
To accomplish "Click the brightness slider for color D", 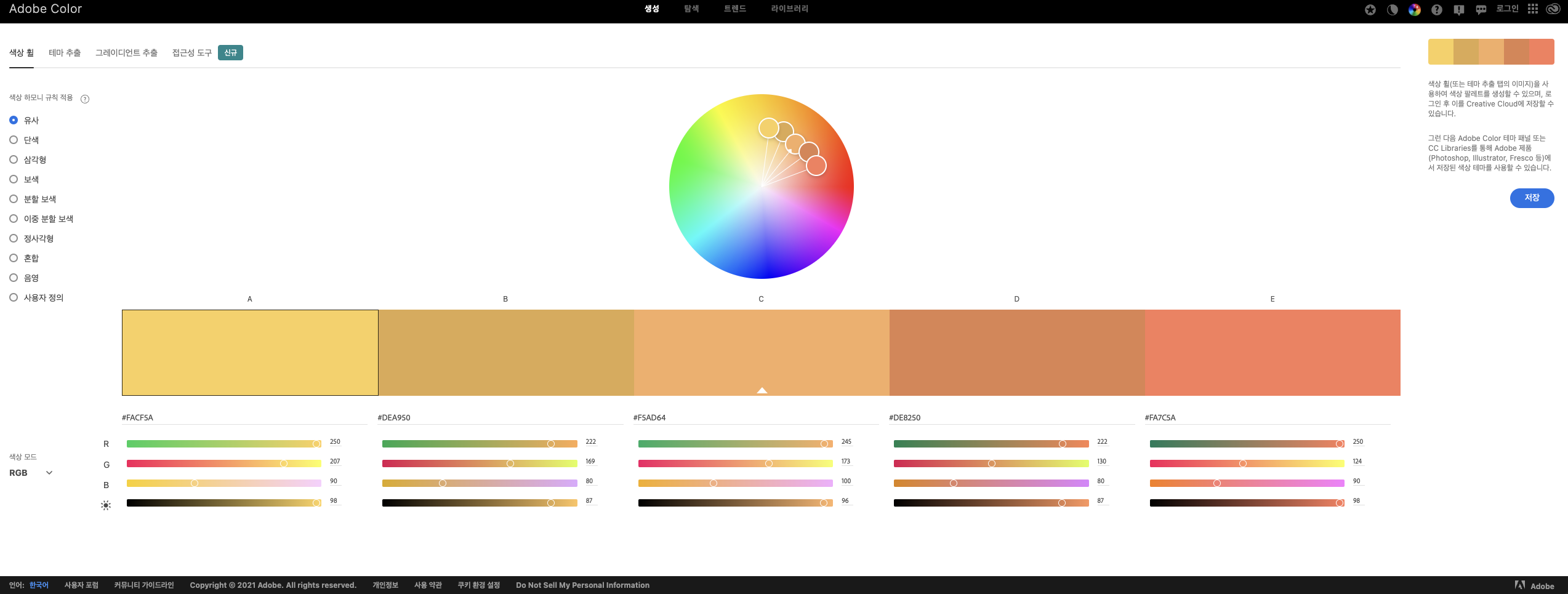I will [991, 503].
